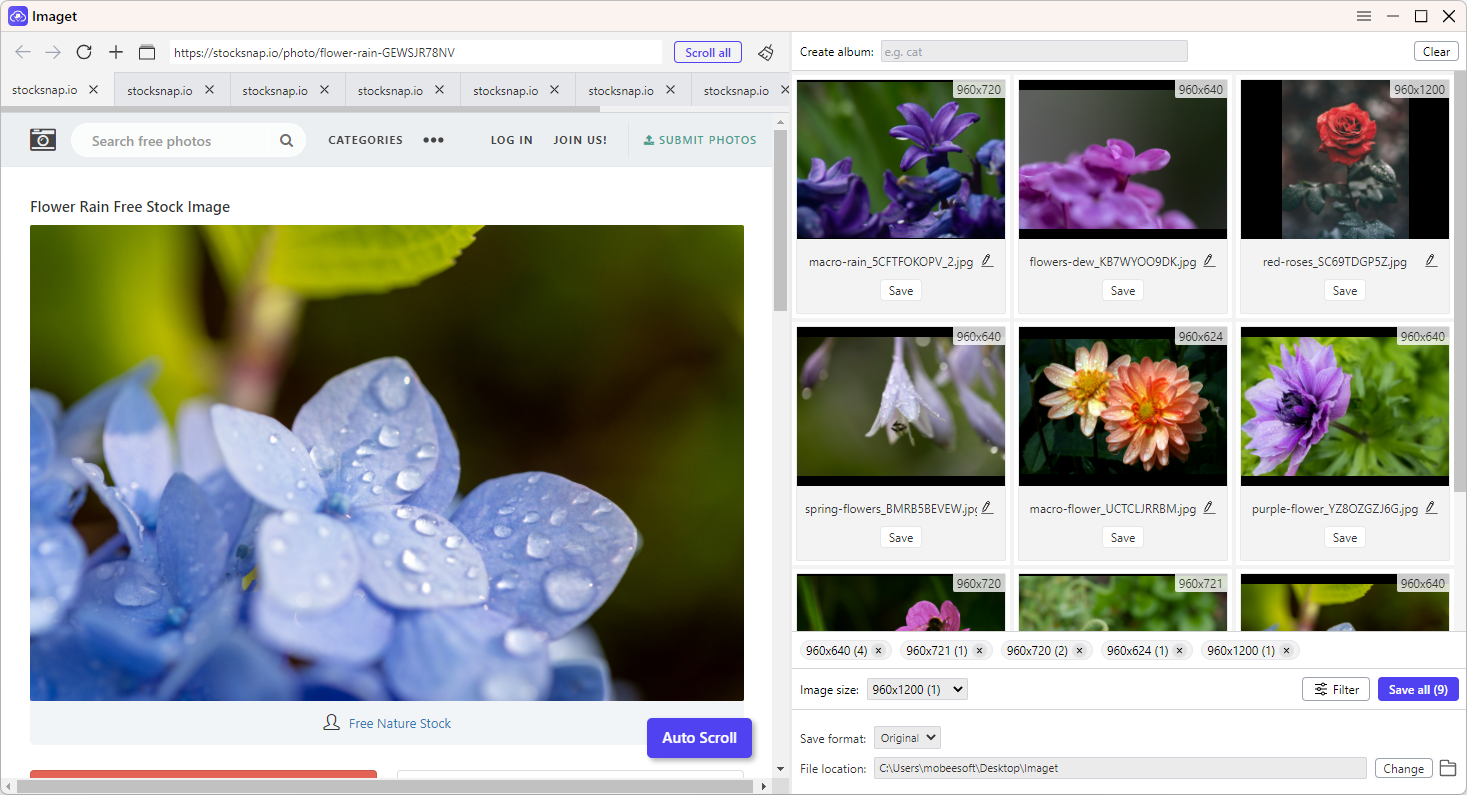Switch to the sixth stocksnap.io tab
This screenshot has height=795, width=1467.
click(x=633, y=89)
